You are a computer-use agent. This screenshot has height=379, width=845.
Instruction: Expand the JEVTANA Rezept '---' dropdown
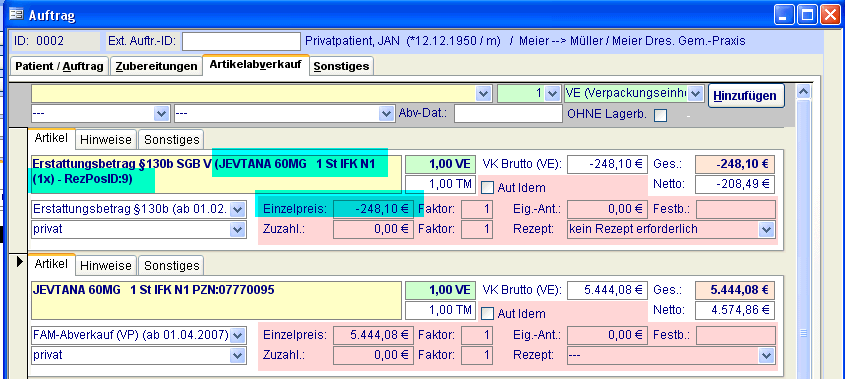coord(766,355)
